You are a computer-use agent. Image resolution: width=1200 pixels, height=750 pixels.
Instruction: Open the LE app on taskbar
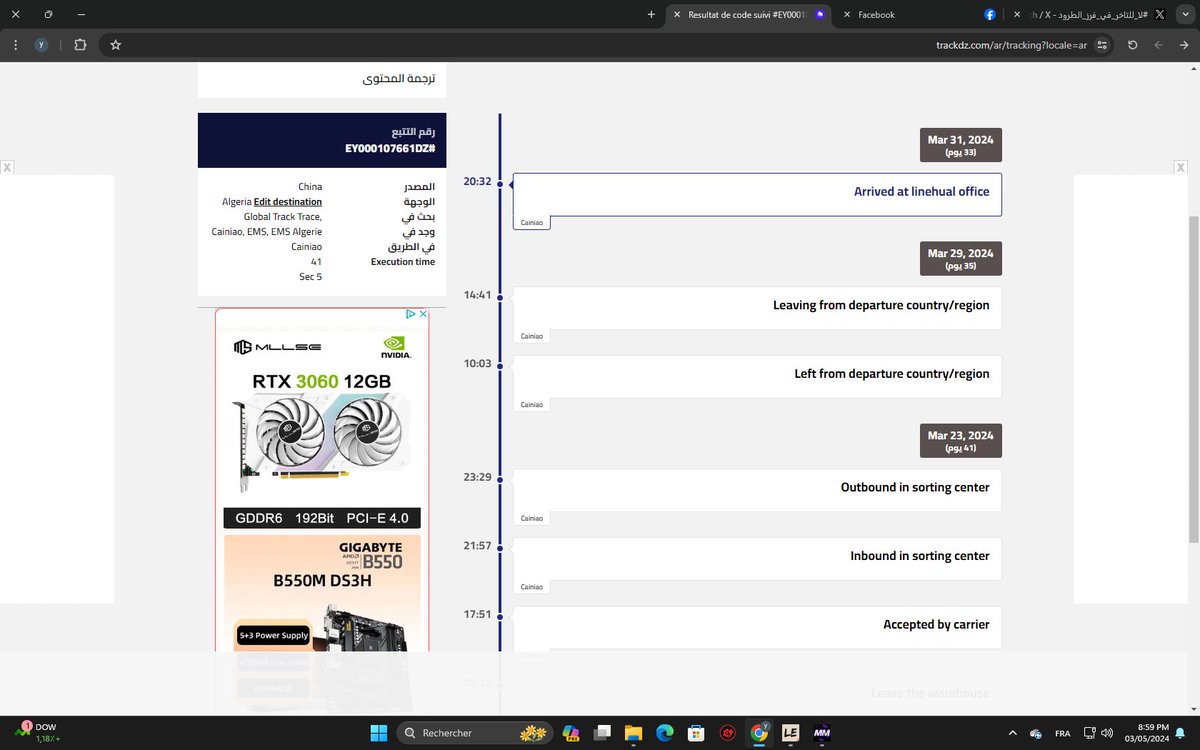[790, 733]
